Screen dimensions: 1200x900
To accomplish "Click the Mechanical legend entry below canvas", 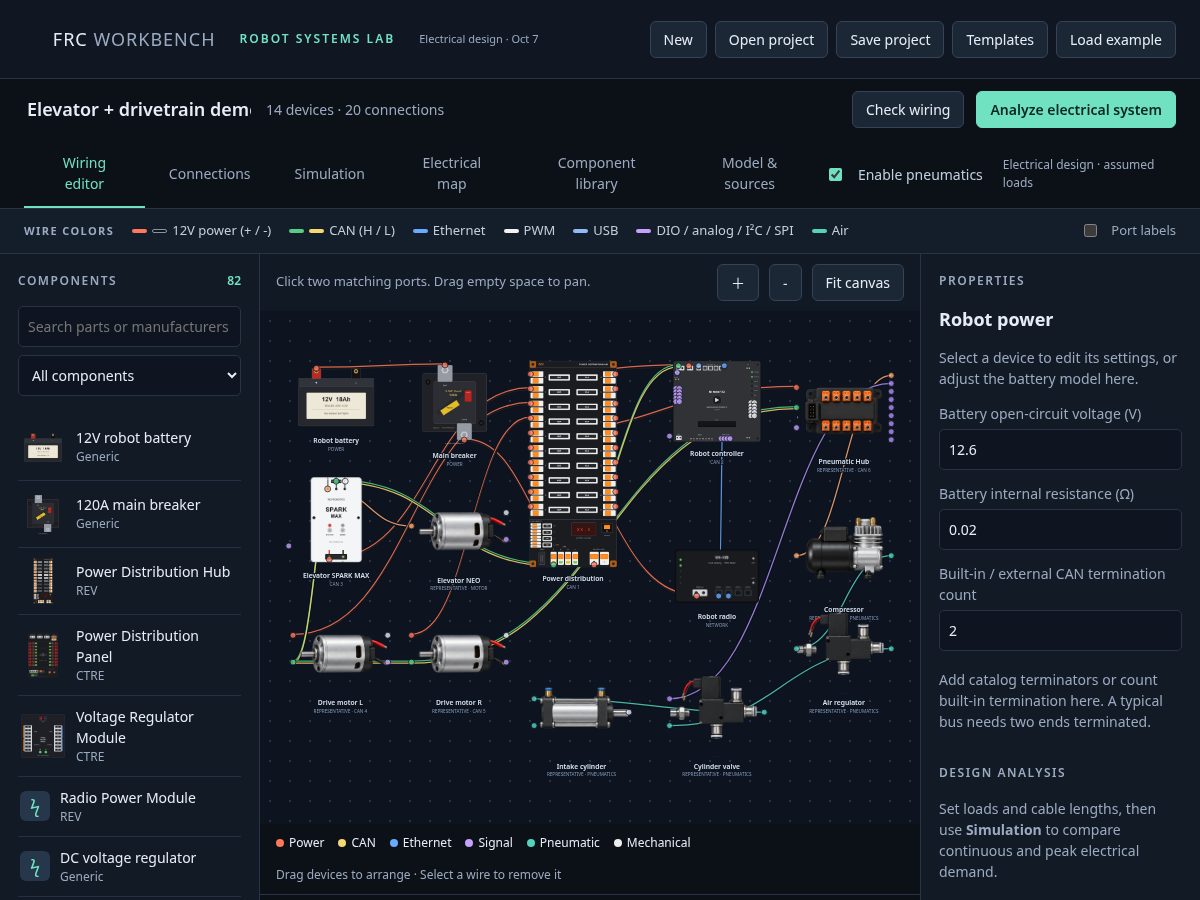I will pyautogui.click(x=652, y=843).
